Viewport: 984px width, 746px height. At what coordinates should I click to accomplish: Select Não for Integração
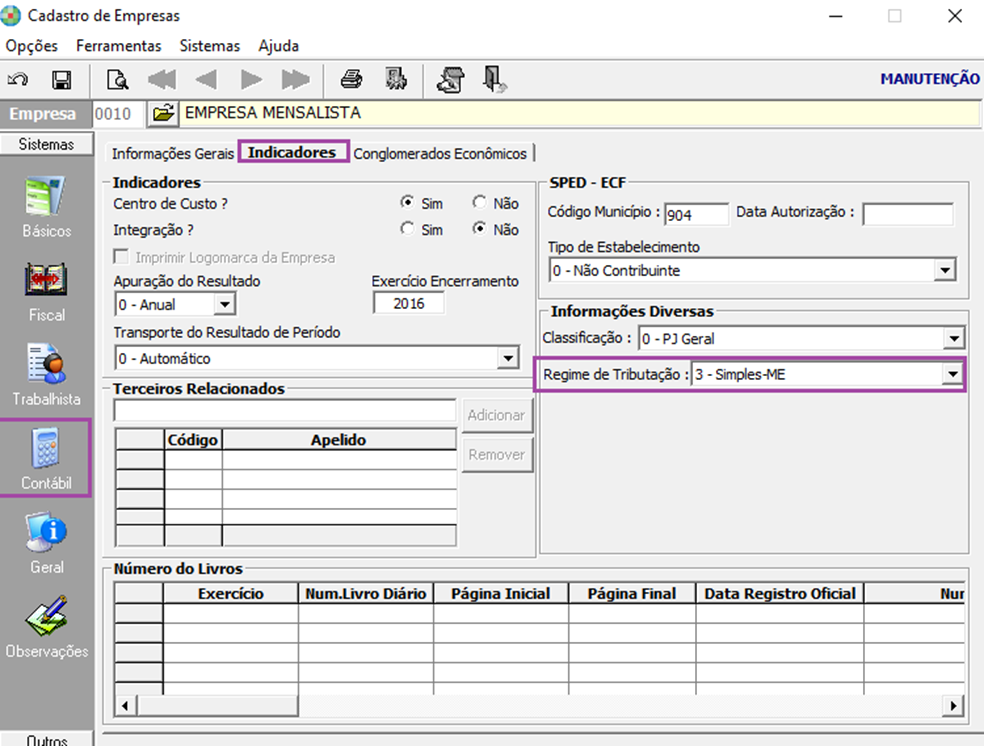pos(479,229)
